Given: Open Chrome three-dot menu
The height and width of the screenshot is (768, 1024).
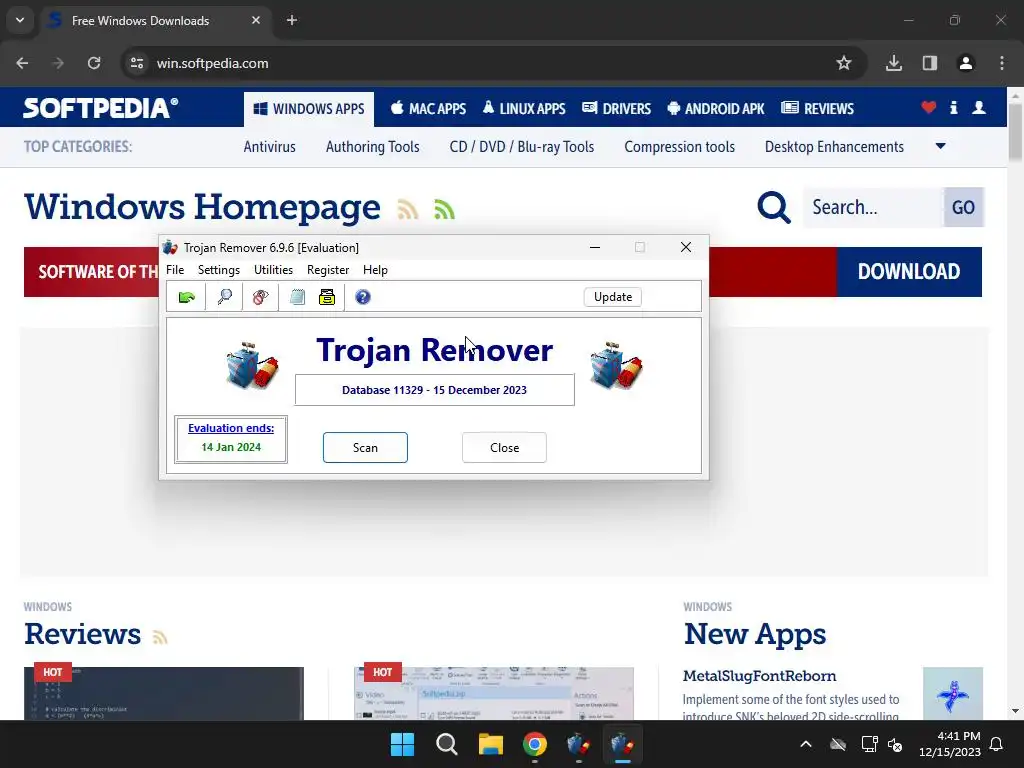Looking at the screenshot, I should tap(1002, 63).
